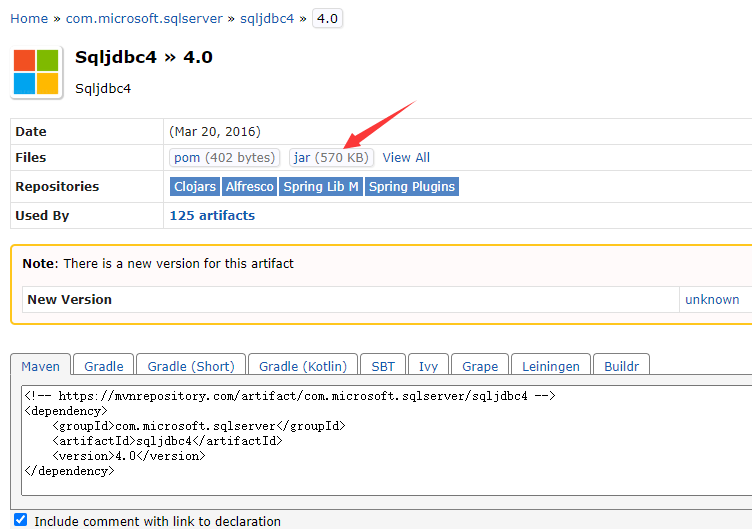Switch to the Gradle tab

click(104, 366)
